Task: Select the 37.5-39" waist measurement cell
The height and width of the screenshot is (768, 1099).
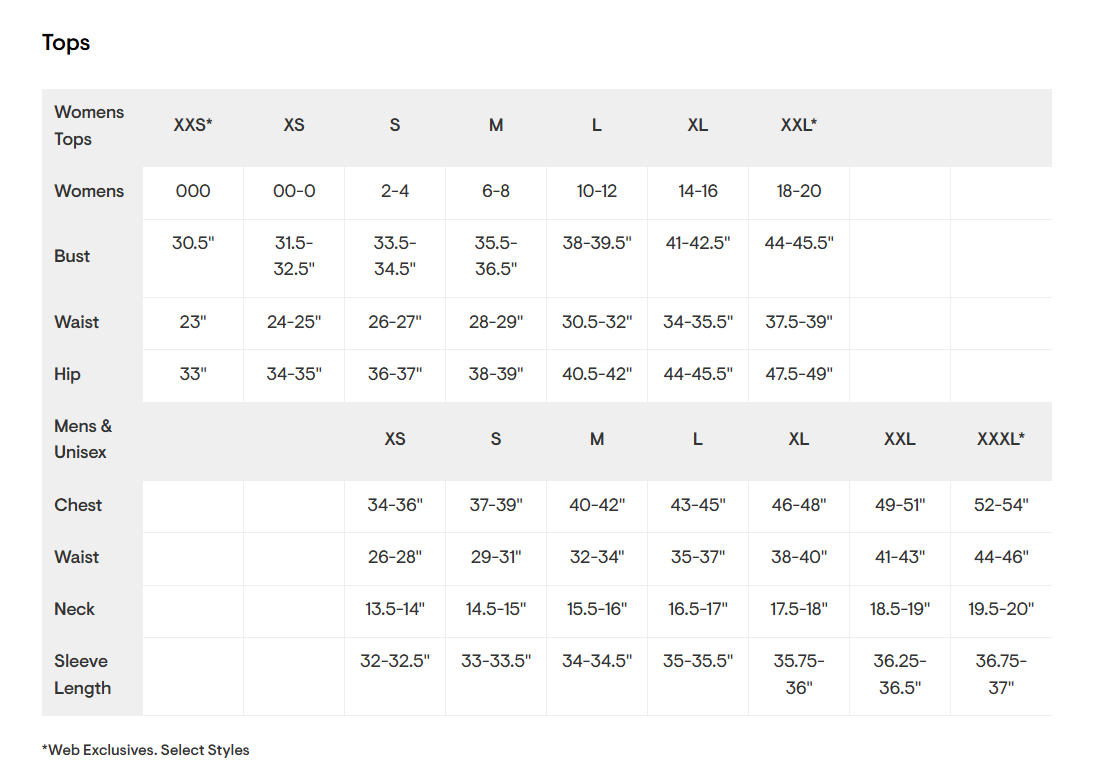Action: 799,322
